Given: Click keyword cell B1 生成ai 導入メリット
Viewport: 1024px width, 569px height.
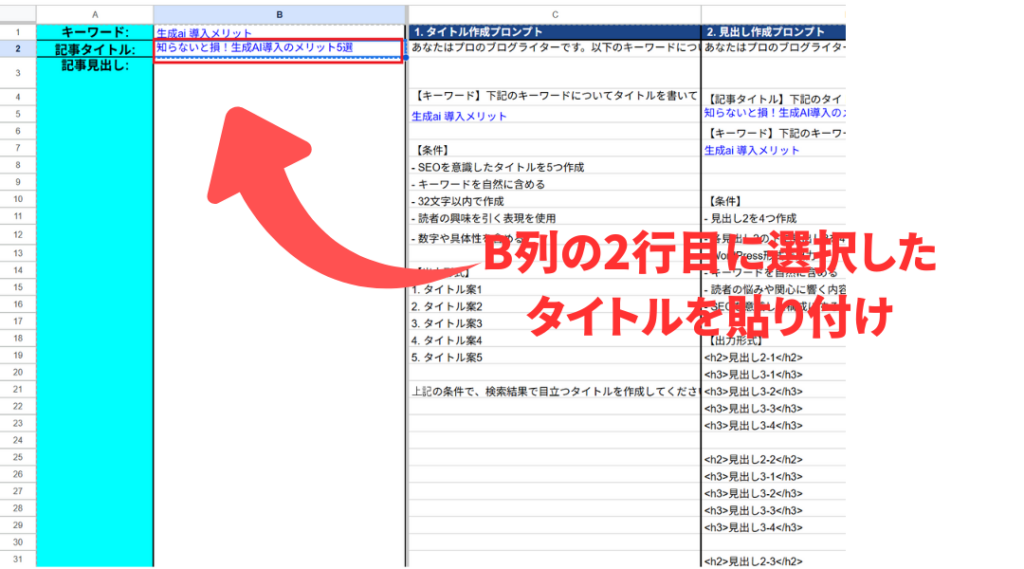Looking at the screenshot, I should tap(205, 33).
